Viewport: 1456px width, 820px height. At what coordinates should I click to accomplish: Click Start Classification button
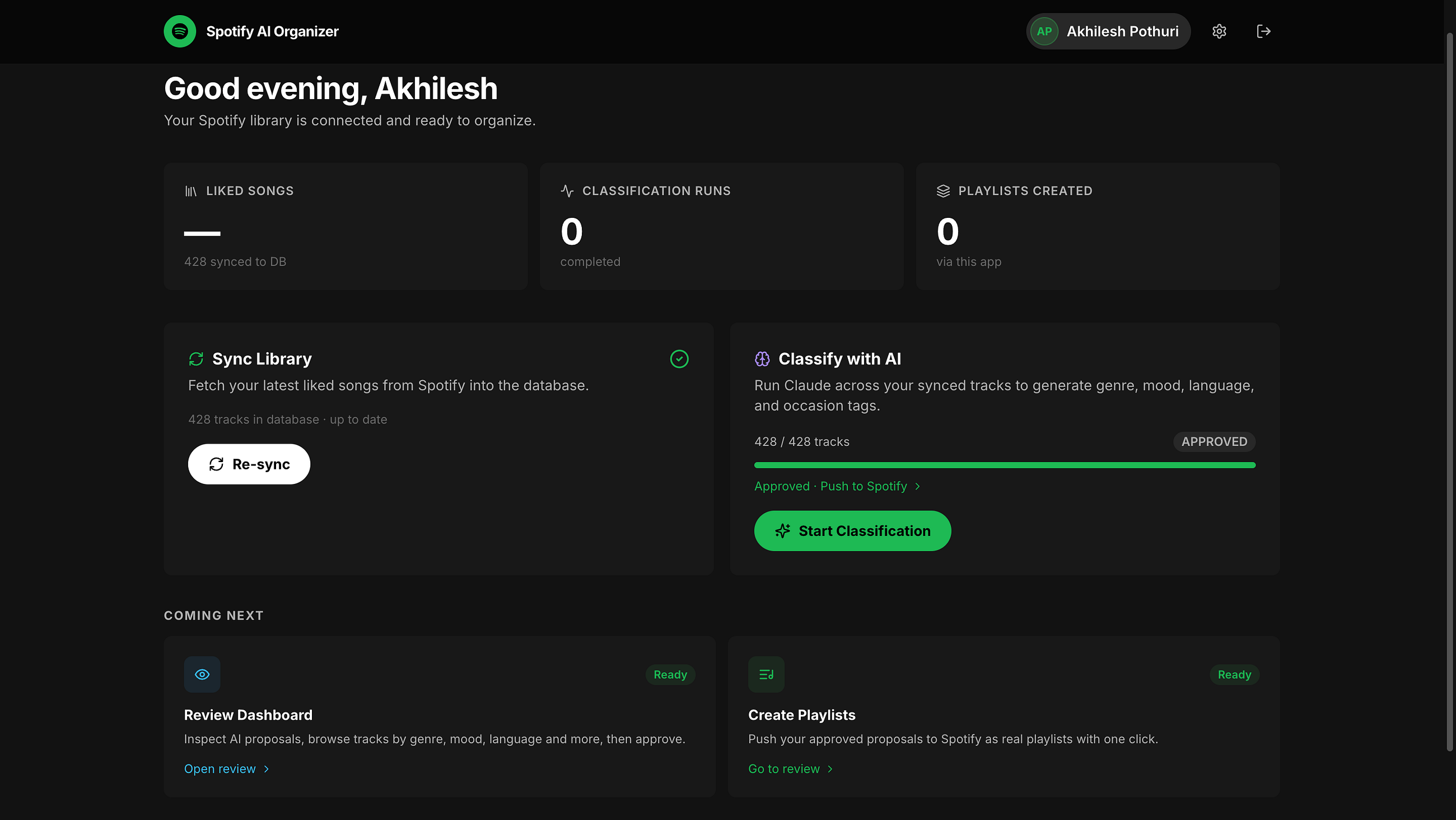click(x=852, y=531)
